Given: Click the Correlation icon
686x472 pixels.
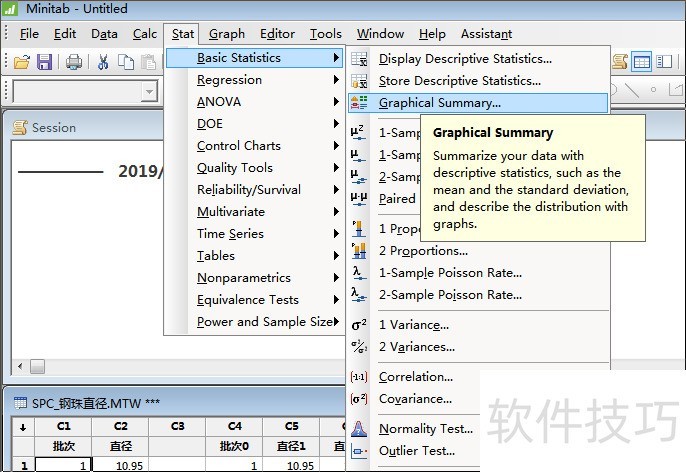Looking at the screenshot, I should click(359, 377).
